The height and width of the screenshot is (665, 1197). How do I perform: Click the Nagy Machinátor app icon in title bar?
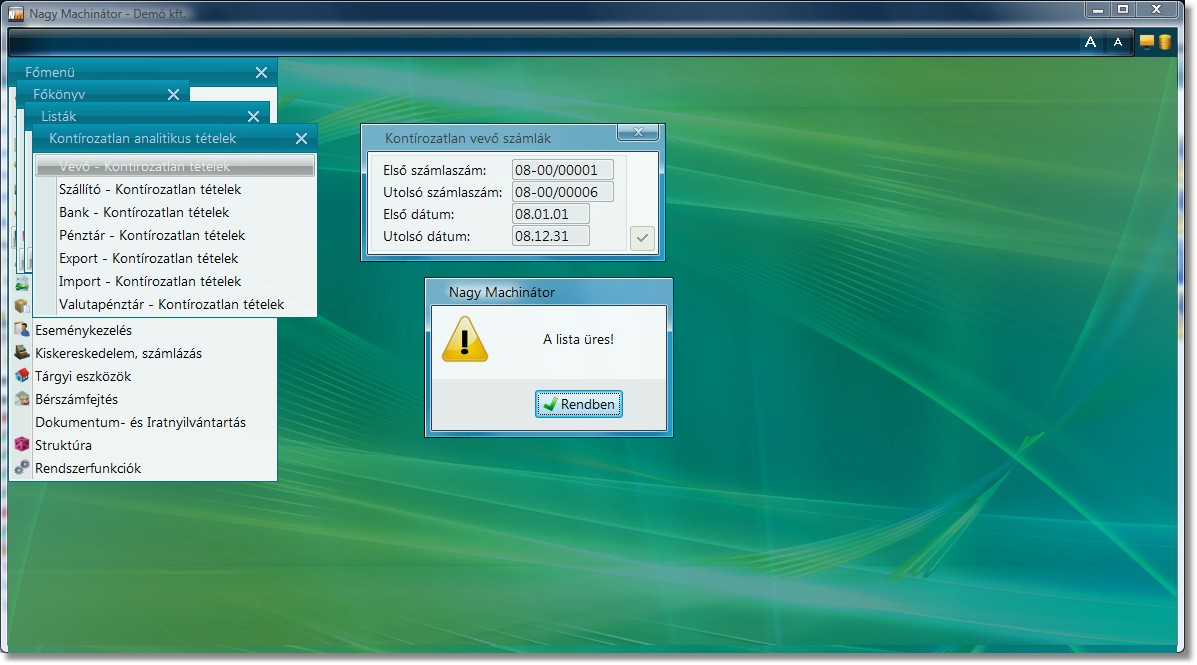coord(16,13)
